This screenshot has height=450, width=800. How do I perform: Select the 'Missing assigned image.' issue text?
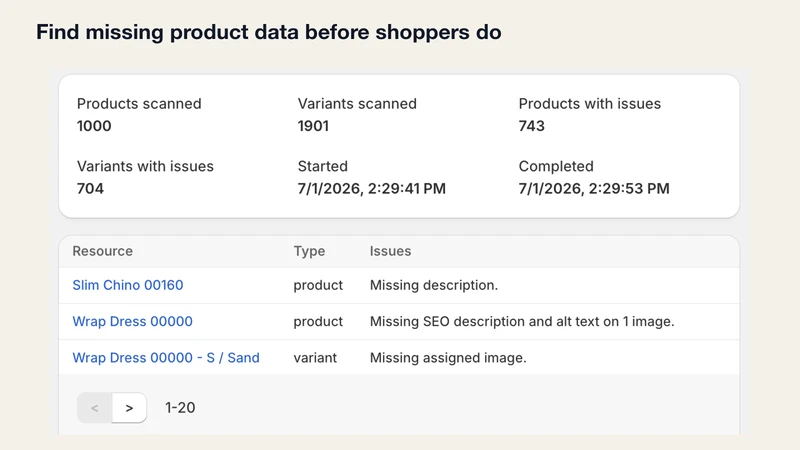(x=448, y=358)
